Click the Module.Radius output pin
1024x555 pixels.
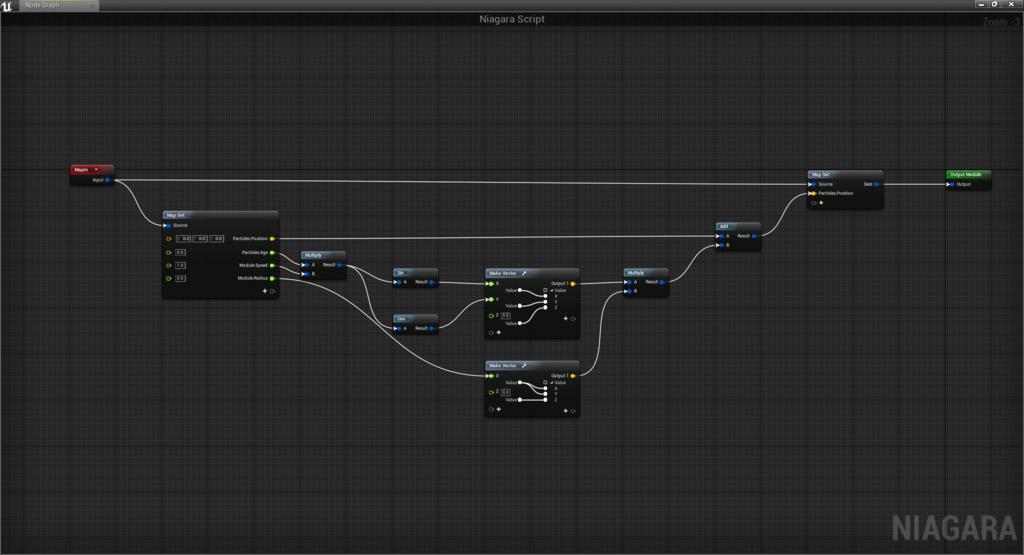pyautogui.click(x=272, y=278)
